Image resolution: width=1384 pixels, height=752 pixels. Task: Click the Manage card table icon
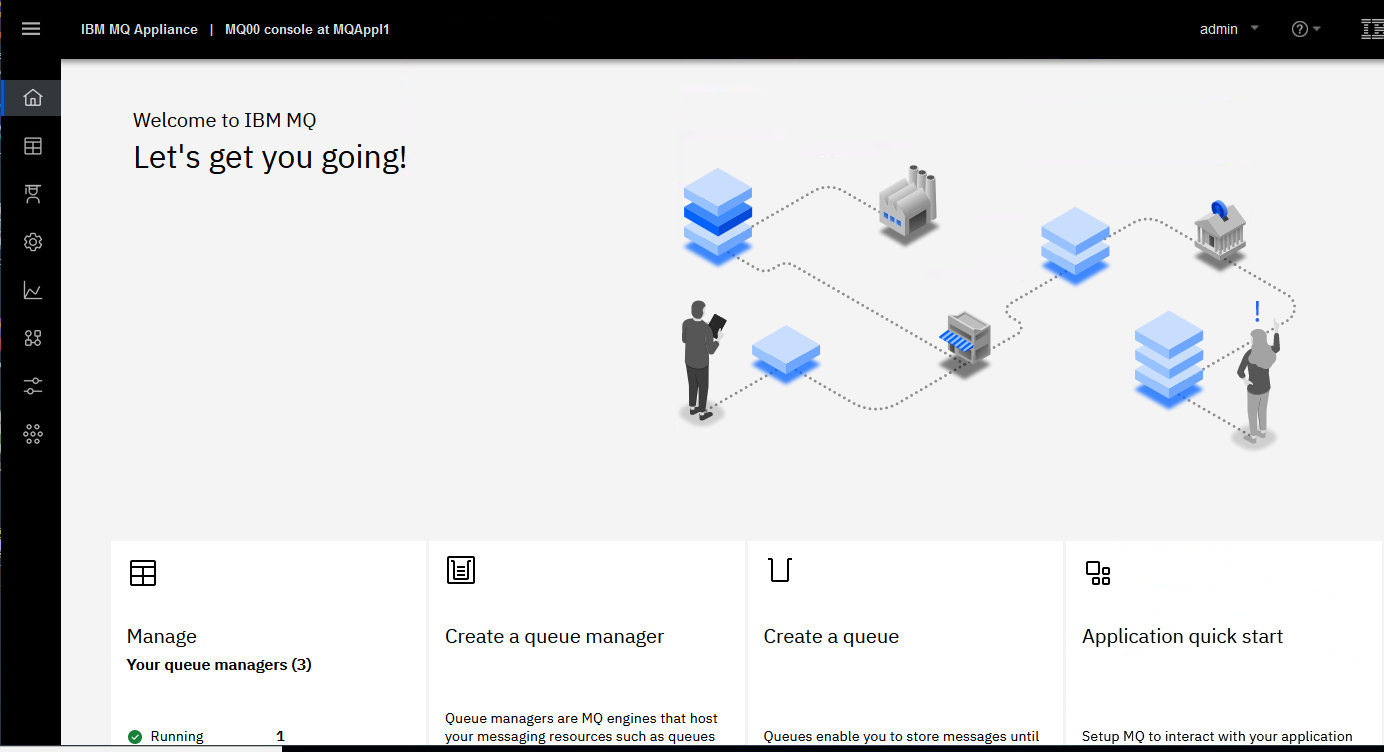pyautogui.click(x=143, y=573)
